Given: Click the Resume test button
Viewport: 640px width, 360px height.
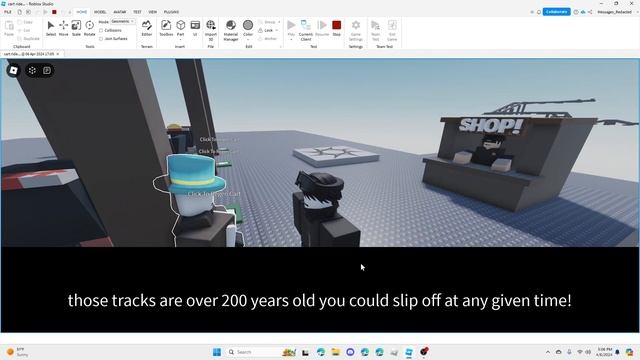Looking at the screenshot, I should [x=322, y=28].
